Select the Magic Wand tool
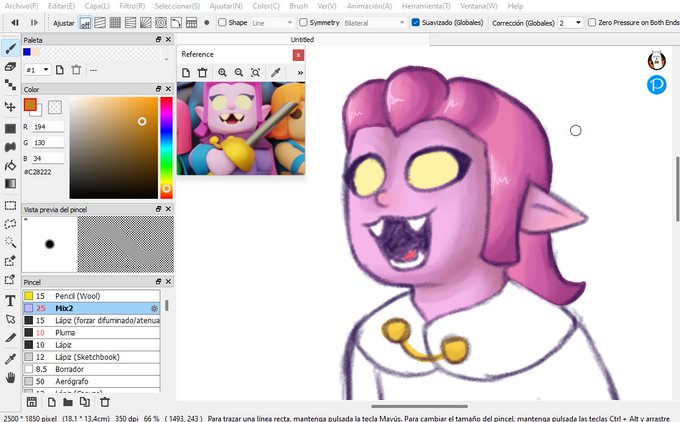This screenshot has height=422, width=680. pyautogui.click(x=10, y=242)
